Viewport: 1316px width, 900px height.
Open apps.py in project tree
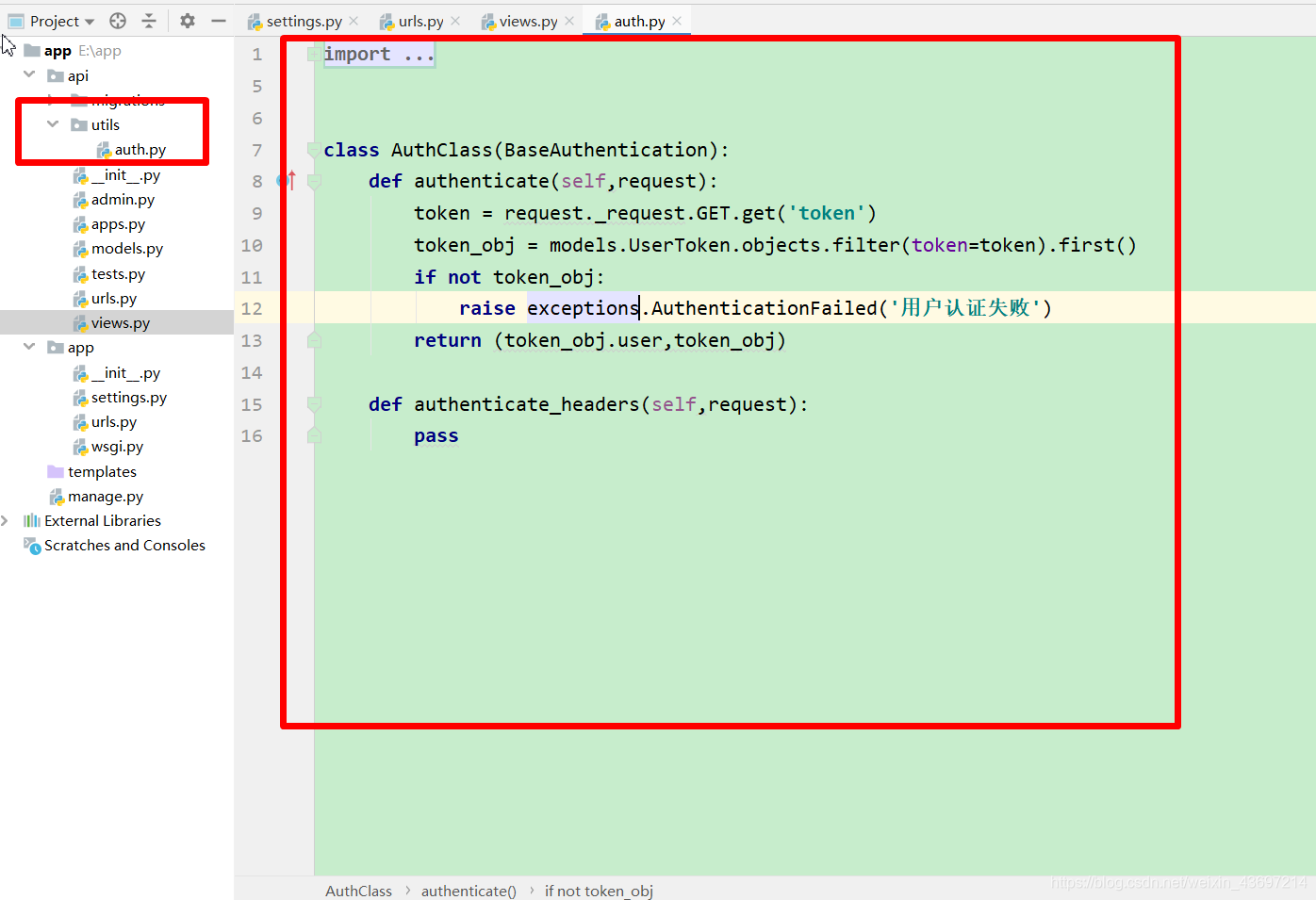click(118, 224)
